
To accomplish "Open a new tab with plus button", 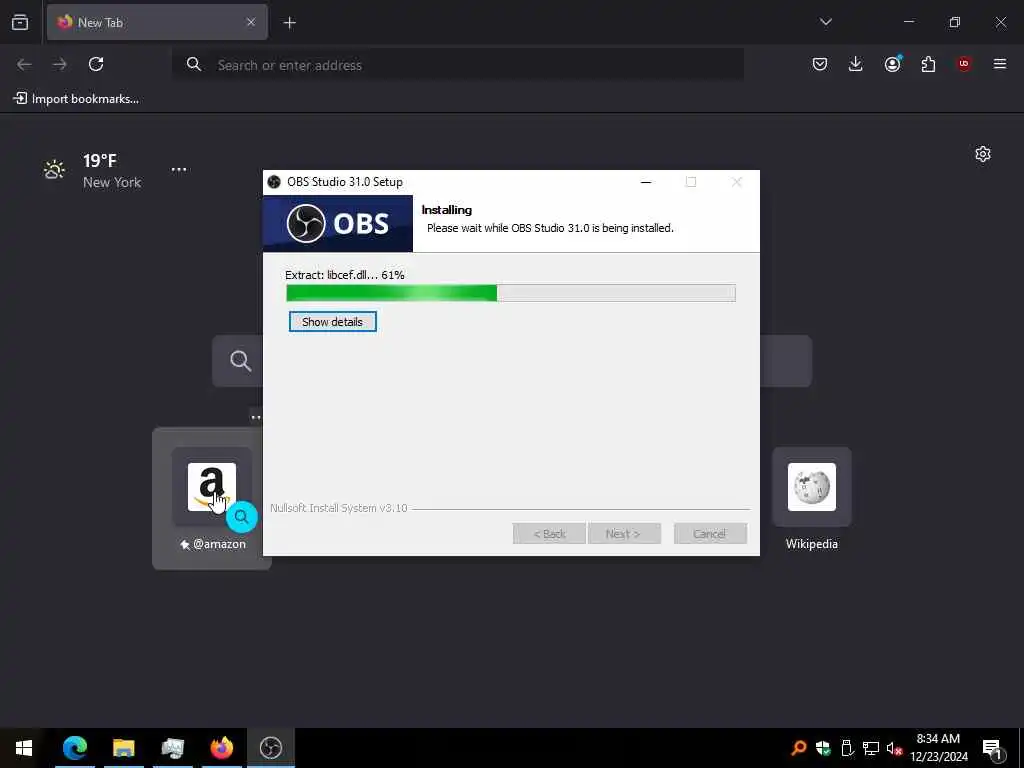I will 289,23.
